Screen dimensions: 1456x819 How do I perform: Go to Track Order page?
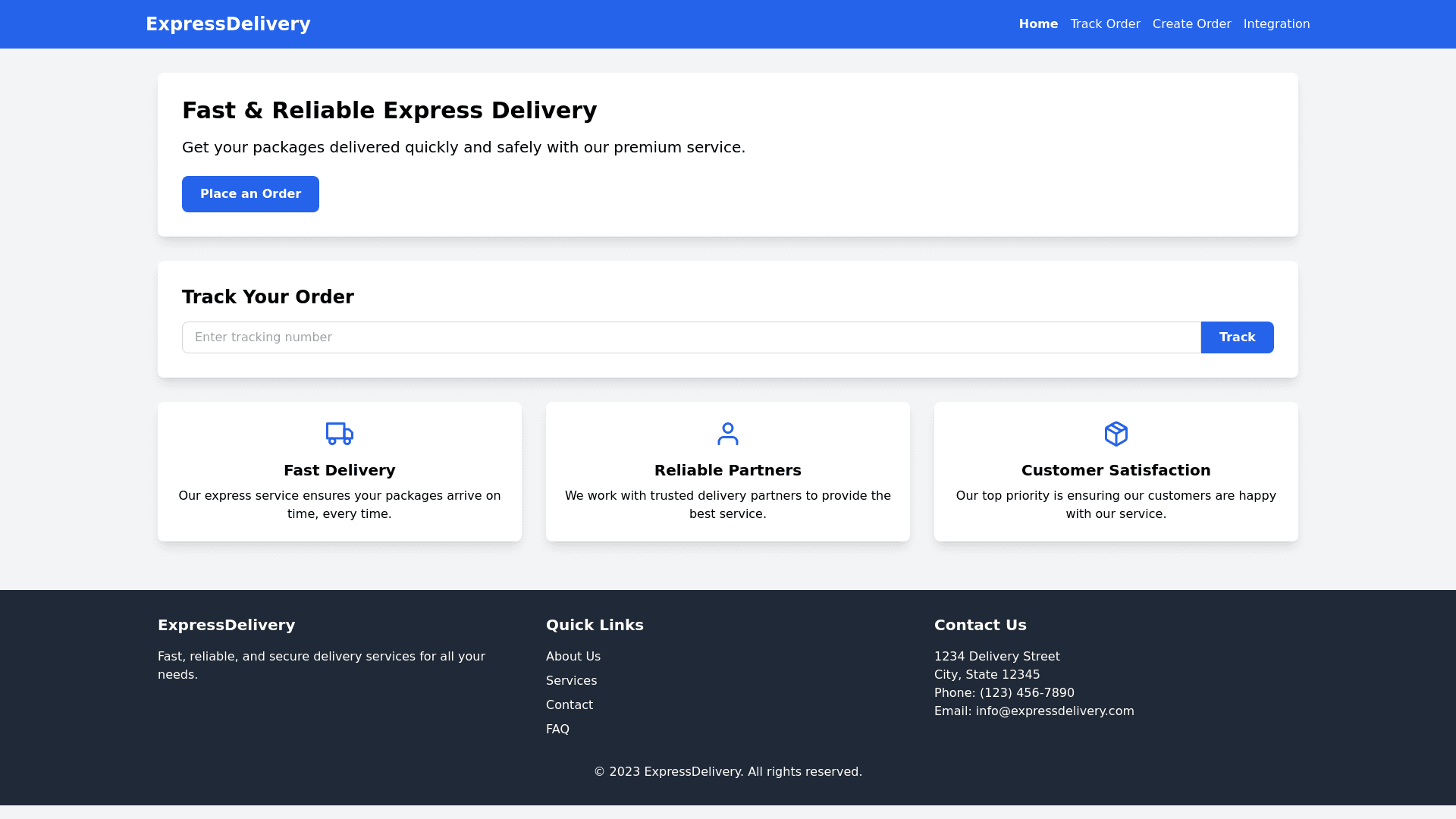click(x=1105, y=24)
